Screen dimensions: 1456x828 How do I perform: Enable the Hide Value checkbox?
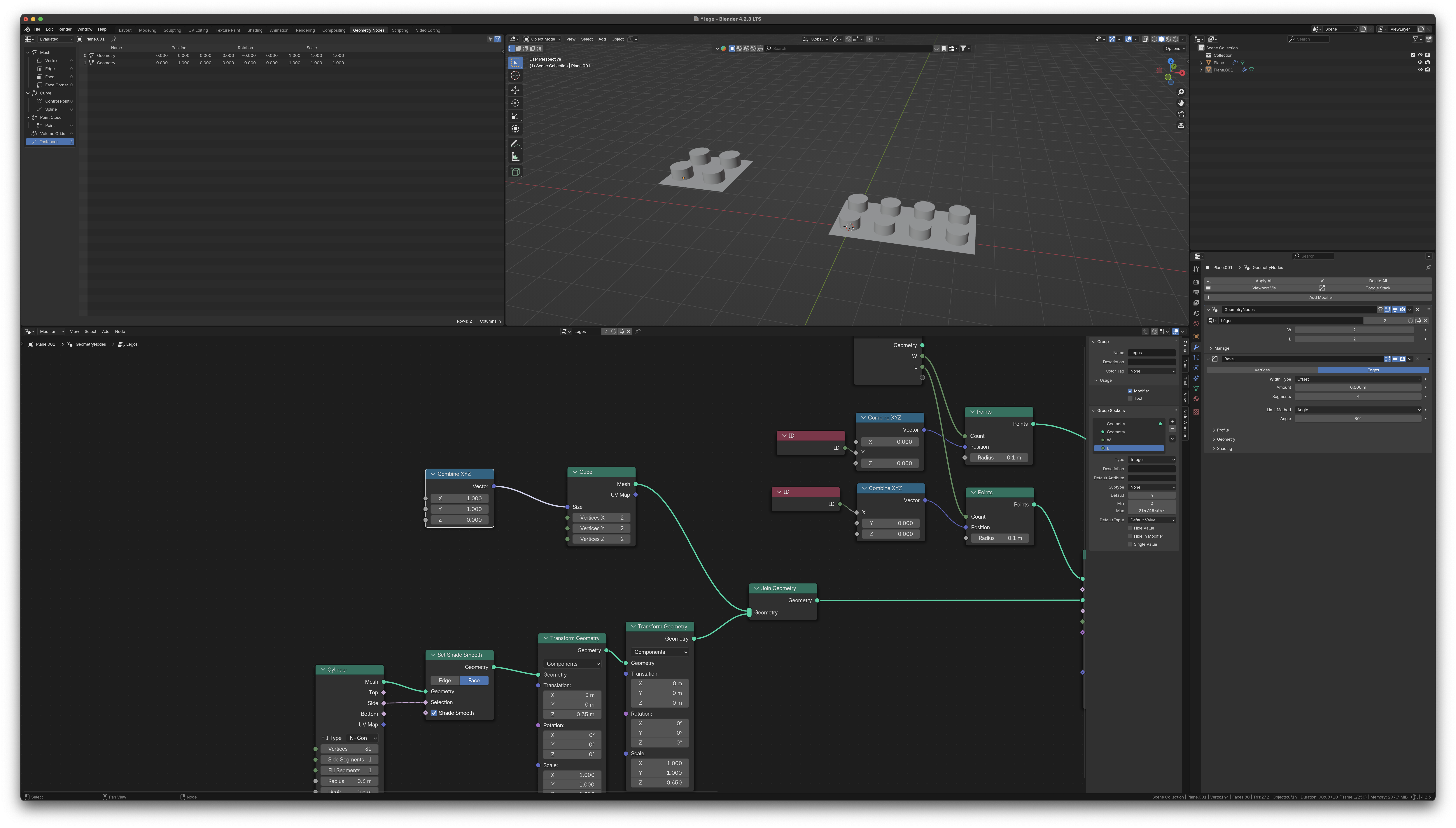click(1130, 528)
